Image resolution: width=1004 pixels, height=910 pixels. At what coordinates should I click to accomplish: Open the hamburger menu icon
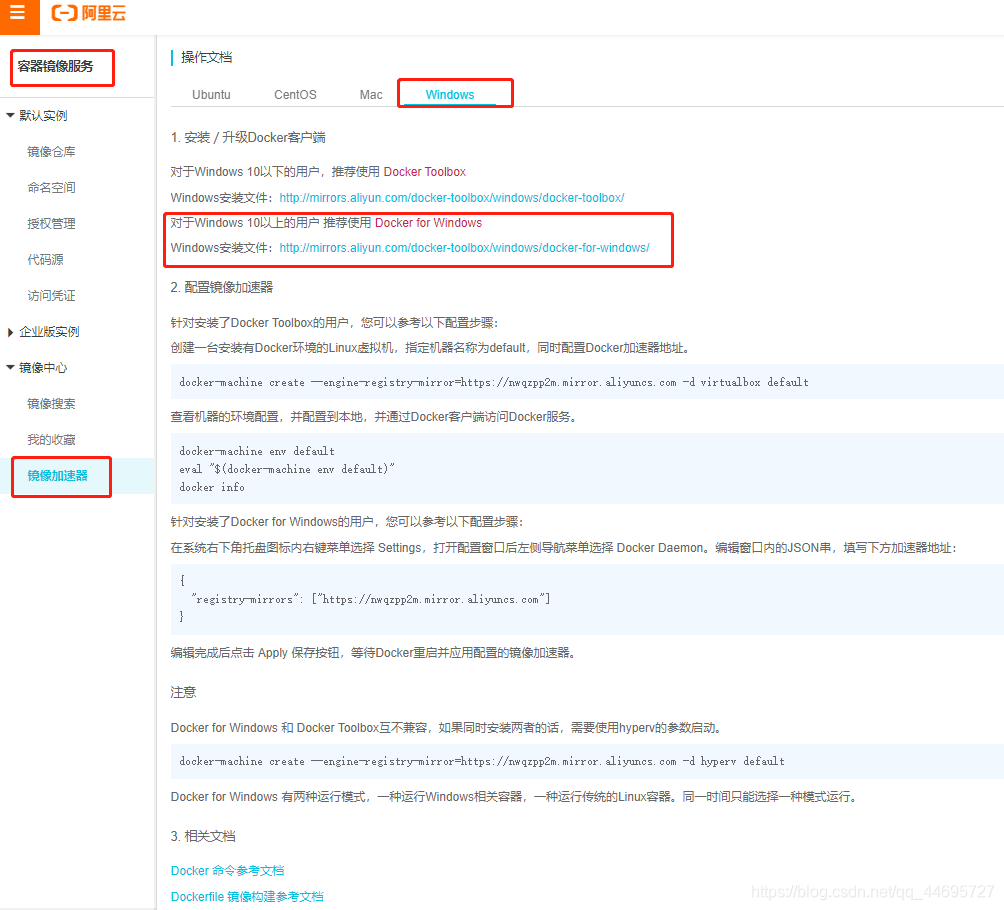(x=18, y=13)
